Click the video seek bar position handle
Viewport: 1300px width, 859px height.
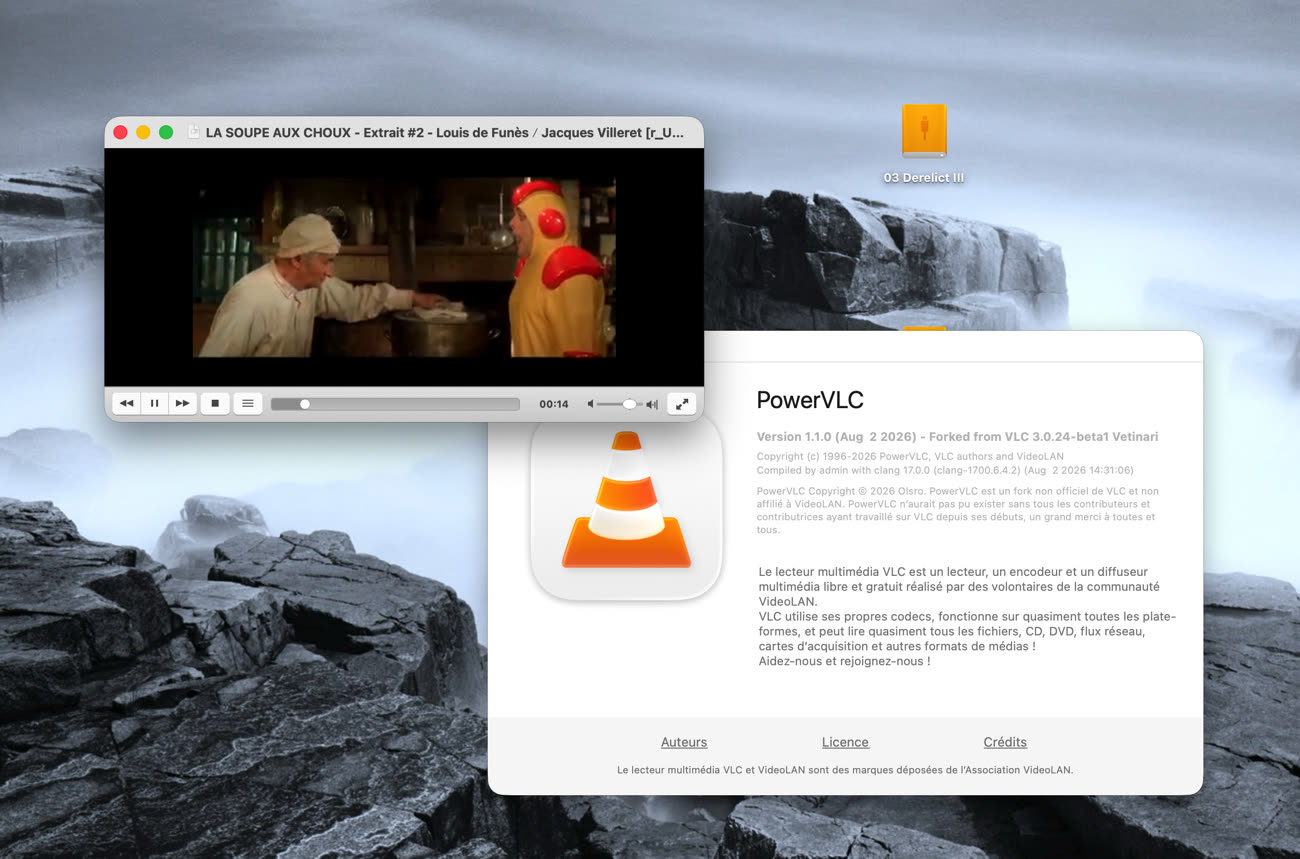tap(305, 404)
